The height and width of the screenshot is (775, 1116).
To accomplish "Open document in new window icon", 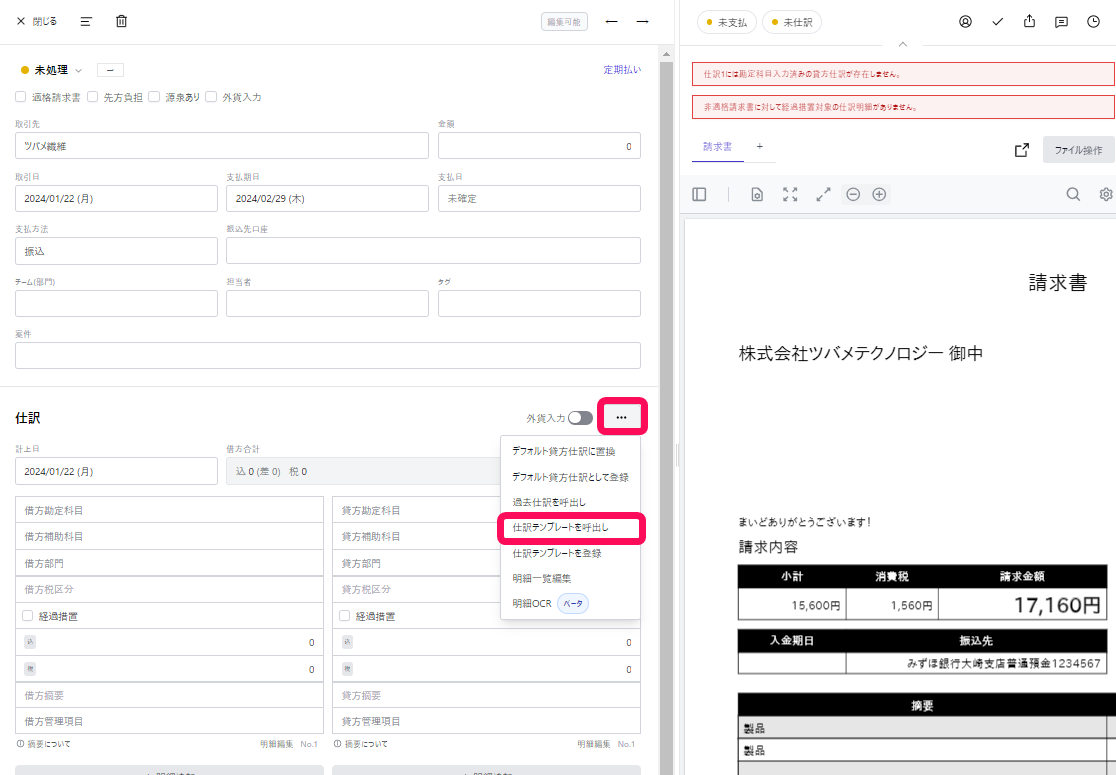I will pyautogui.click(x=1022, y=150).
